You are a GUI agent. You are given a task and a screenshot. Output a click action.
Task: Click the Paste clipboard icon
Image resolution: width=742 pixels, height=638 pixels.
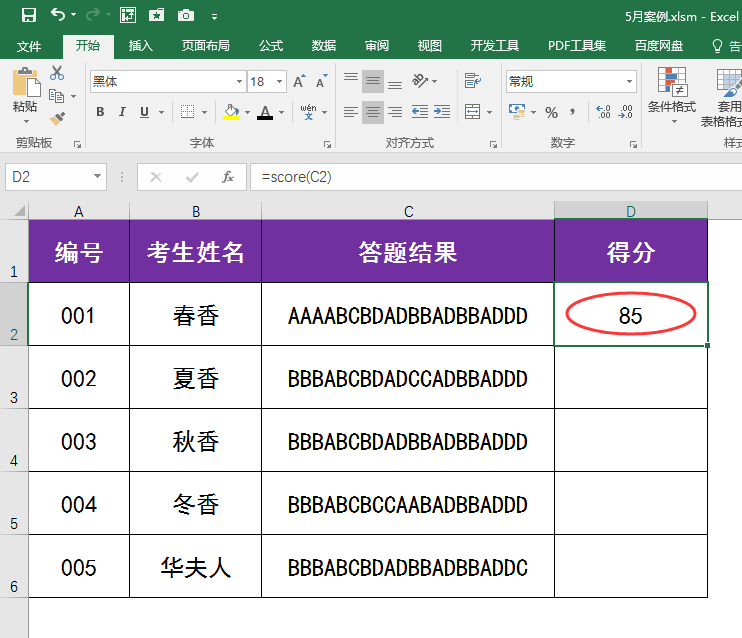point(26,83)
